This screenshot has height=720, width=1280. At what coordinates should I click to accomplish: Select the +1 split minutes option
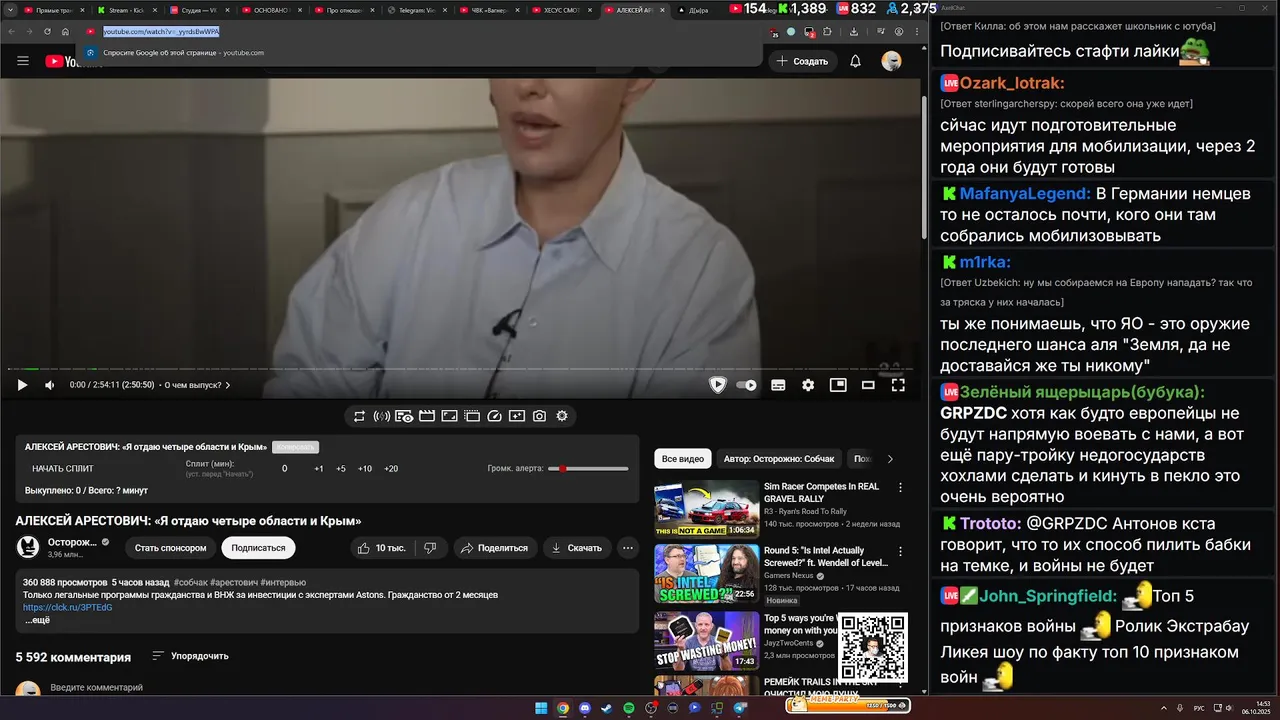(318, 469)
